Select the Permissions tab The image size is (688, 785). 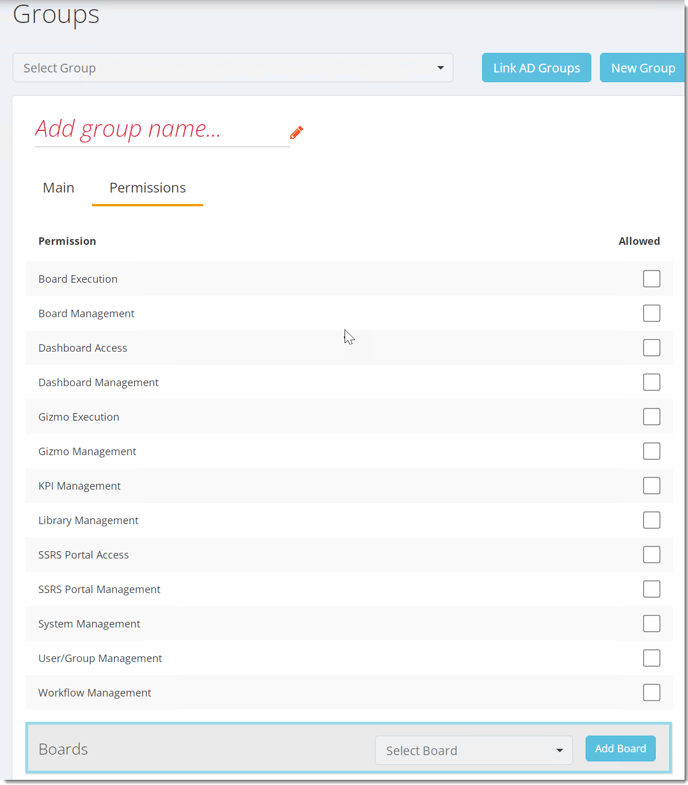coord(148,188)
